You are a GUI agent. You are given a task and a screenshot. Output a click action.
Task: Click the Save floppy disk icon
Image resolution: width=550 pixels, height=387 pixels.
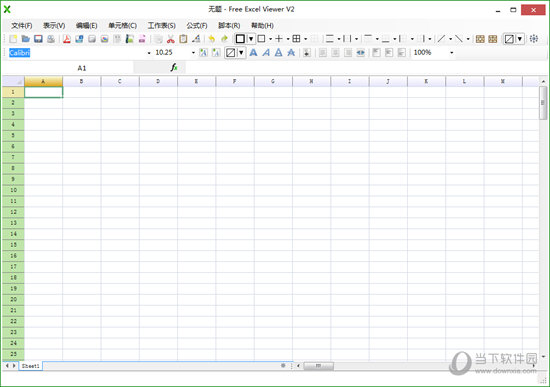click(x=38, y=39)
